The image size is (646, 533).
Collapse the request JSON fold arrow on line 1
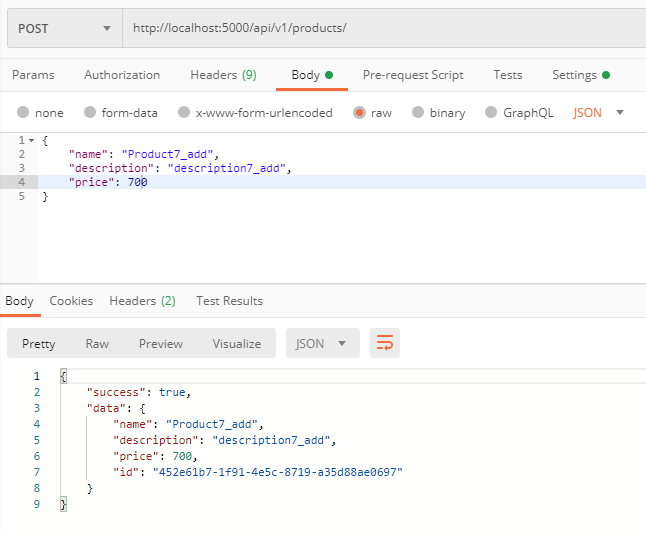click(x=31, y=140)
